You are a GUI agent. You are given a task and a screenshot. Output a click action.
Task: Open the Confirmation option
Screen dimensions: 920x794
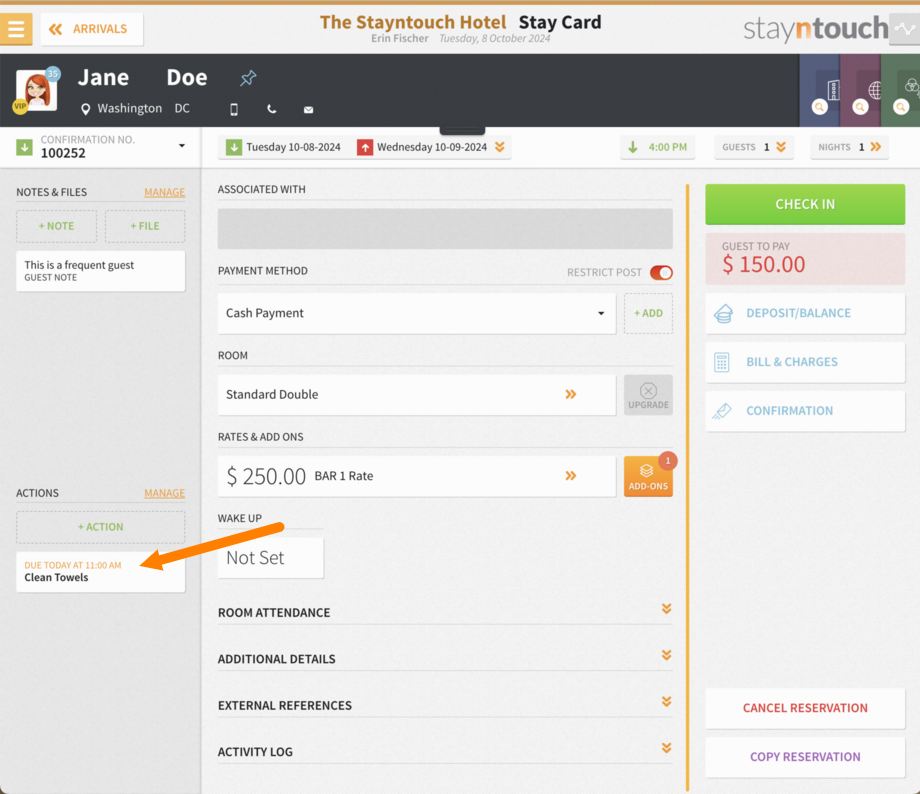point(805,411)
